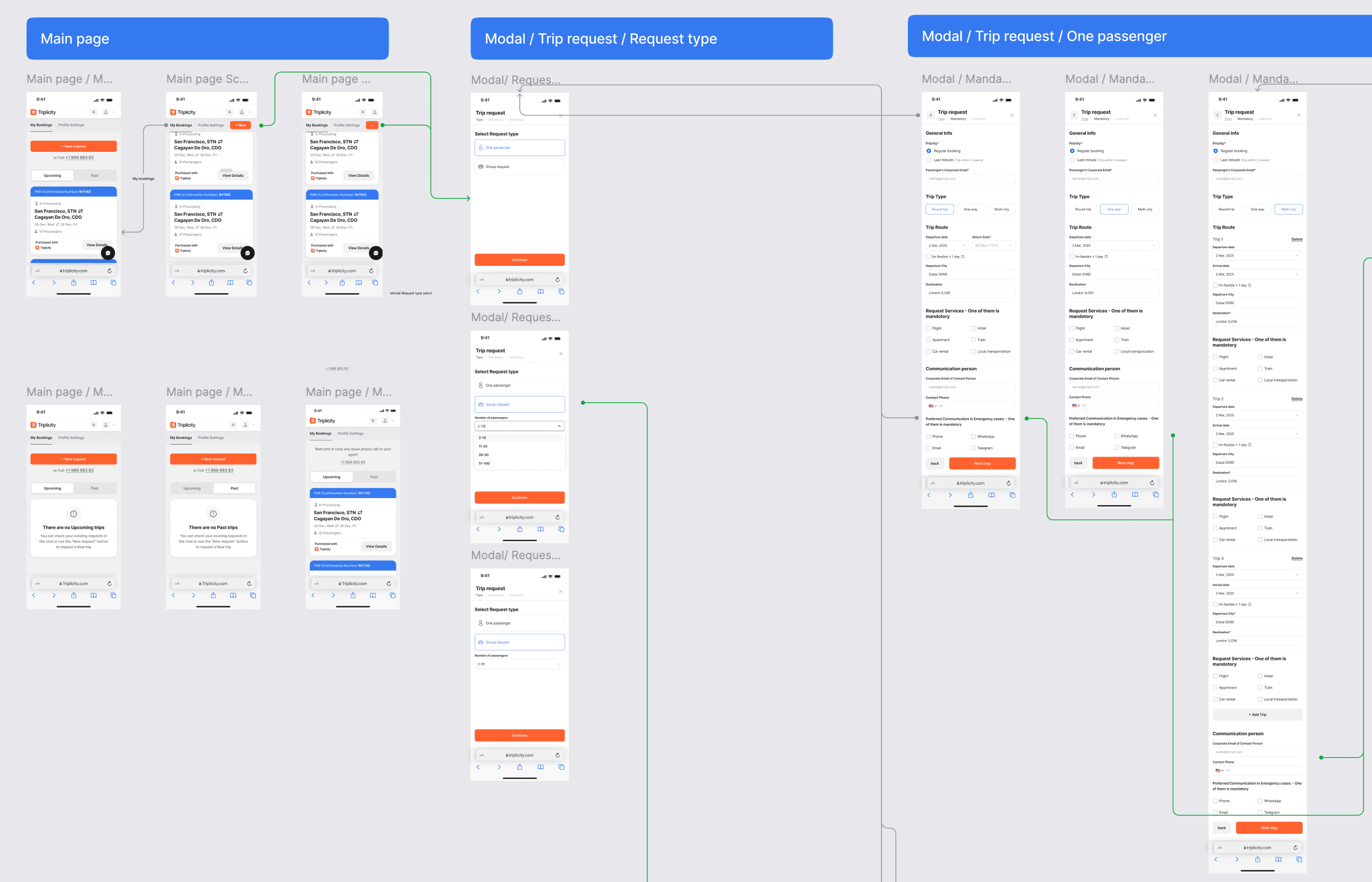Image resolution: width=1372 pixels, height=882 pixels.
Task: Select Last minute radio in One way frame
Action: pyautogui.click(x=1072, y=160)
